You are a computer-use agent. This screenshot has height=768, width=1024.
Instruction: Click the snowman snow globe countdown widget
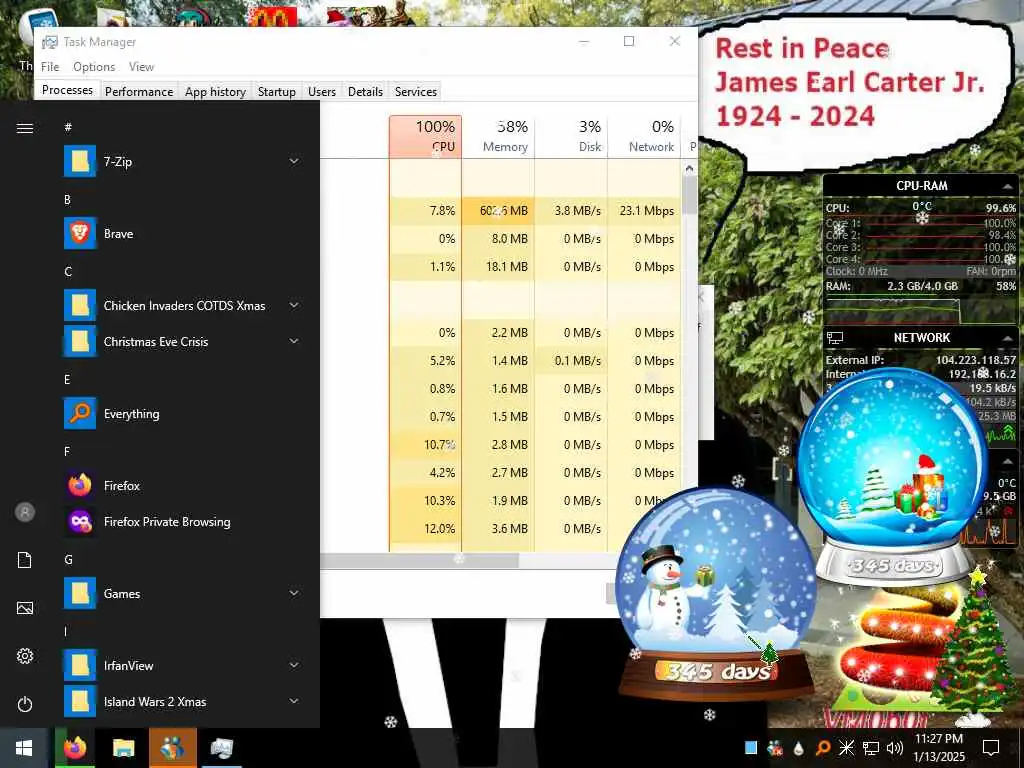(x=716, y=594)
